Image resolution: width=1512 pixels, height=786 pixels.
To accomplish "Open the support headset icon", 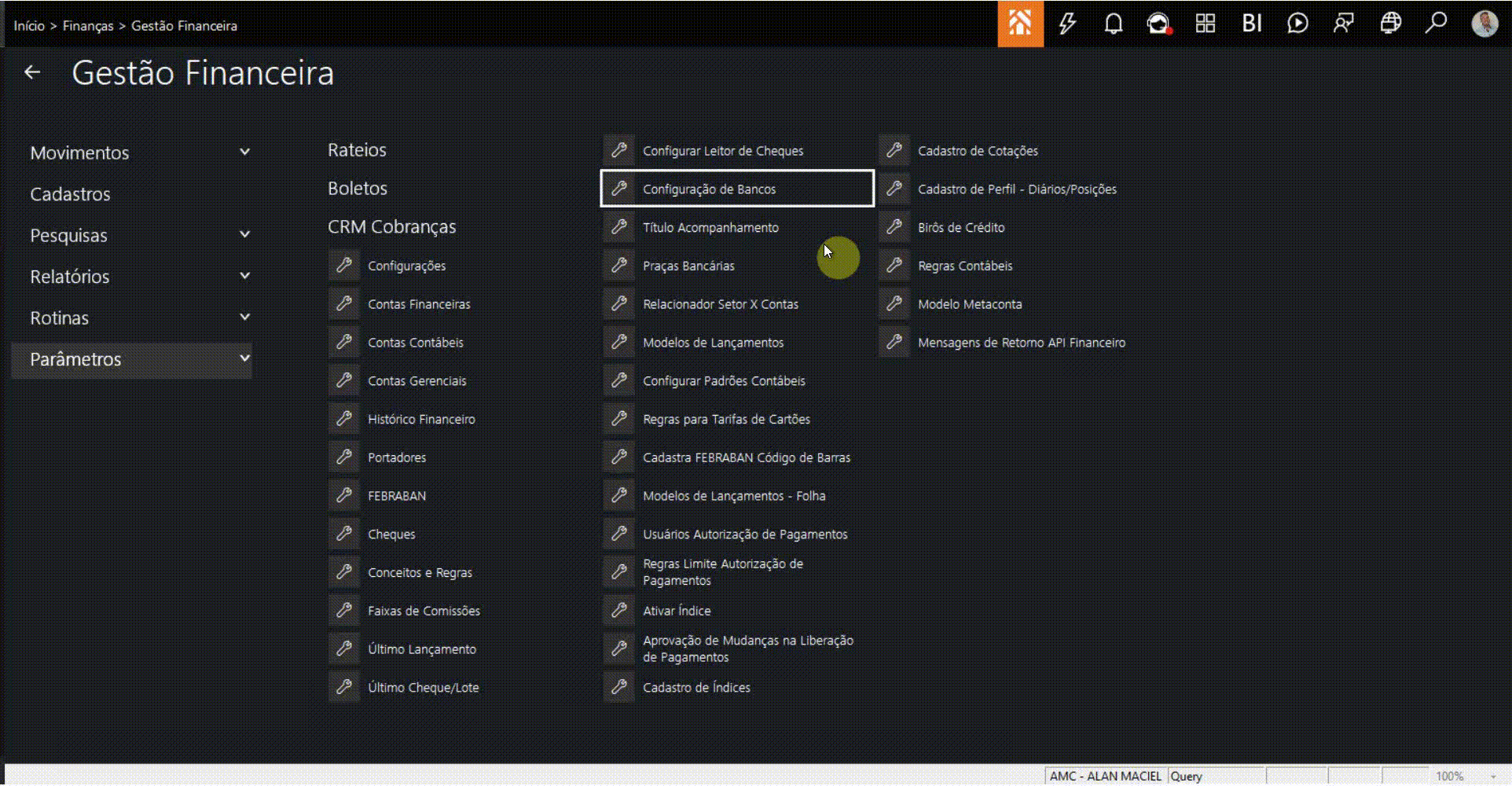I will tap(1158, 24).
